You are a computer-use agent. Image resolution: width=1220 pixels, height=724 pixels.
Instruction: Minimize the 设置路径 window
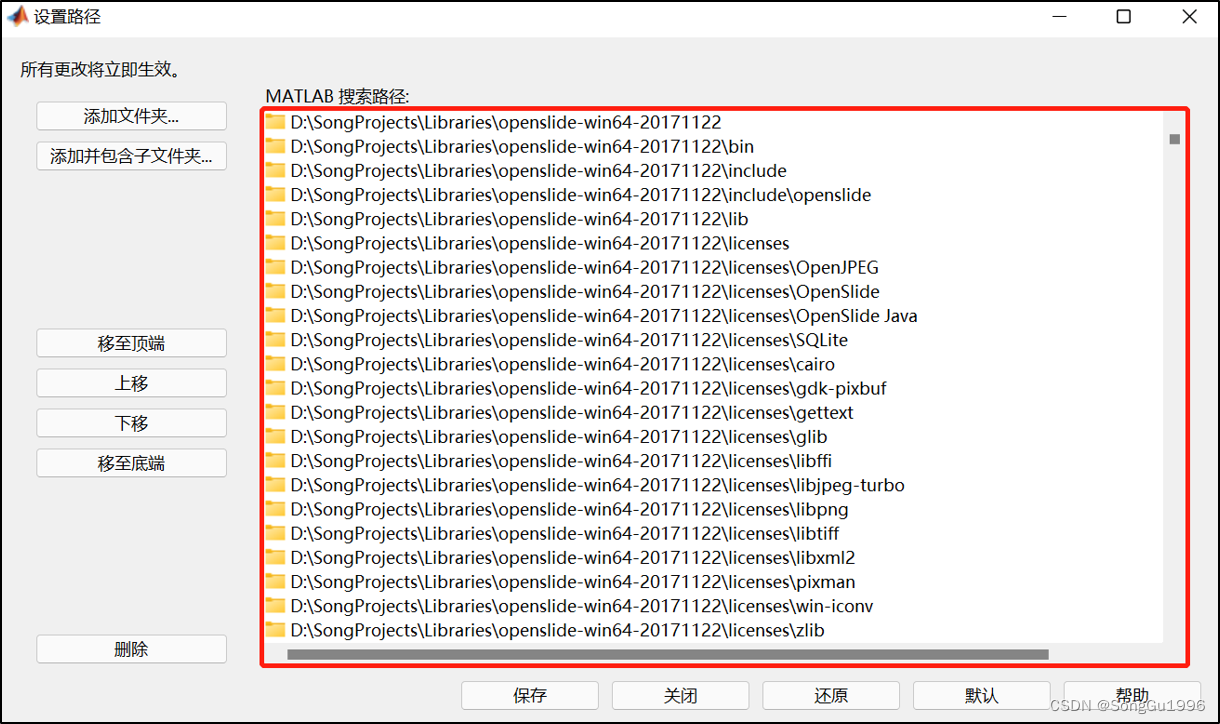tap(1058, 17)
